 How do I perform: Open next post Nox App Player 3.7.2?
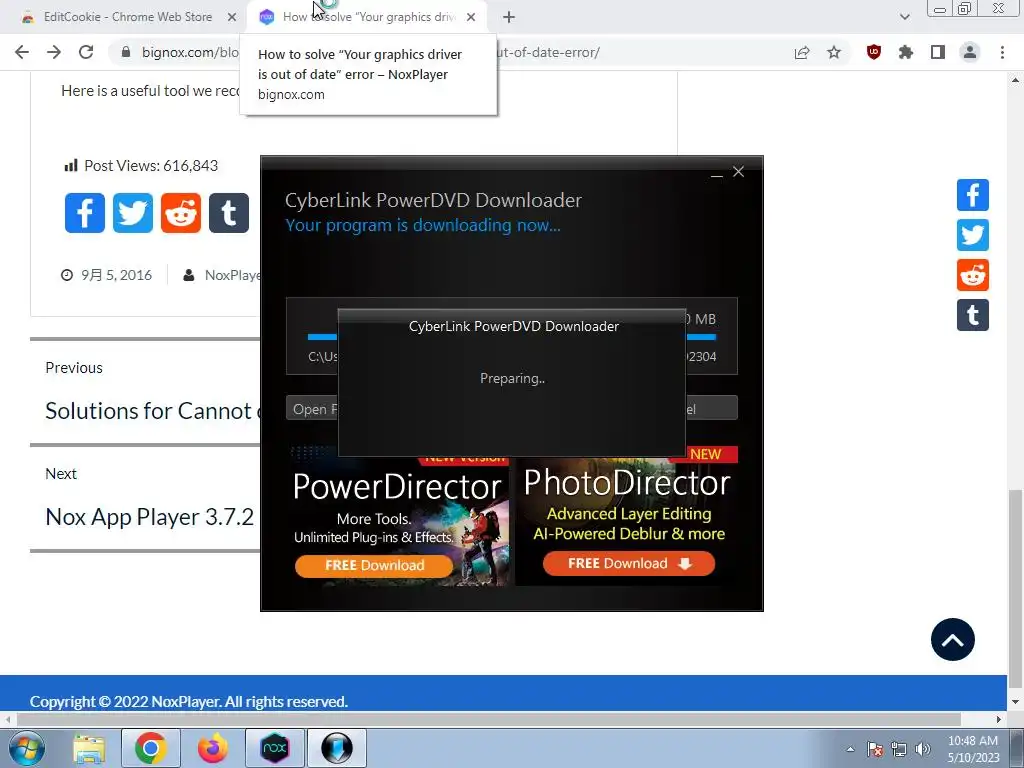[x=150, y=517]
